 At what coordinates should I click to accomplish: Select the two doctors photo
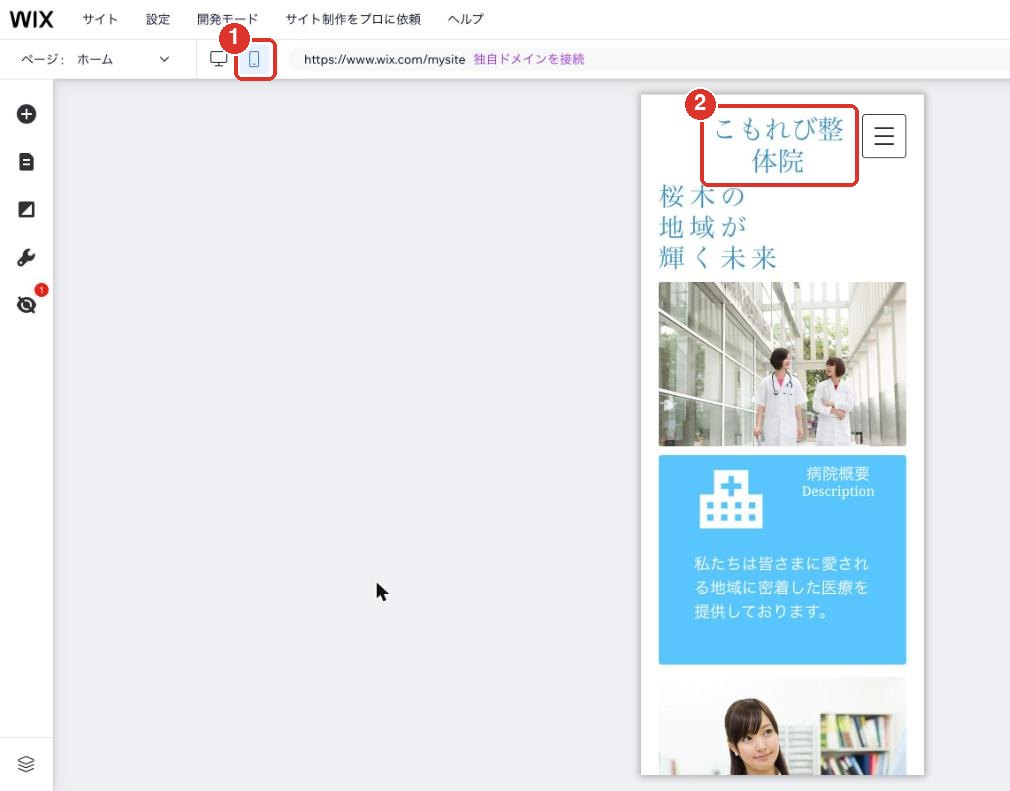click(782, 364)
